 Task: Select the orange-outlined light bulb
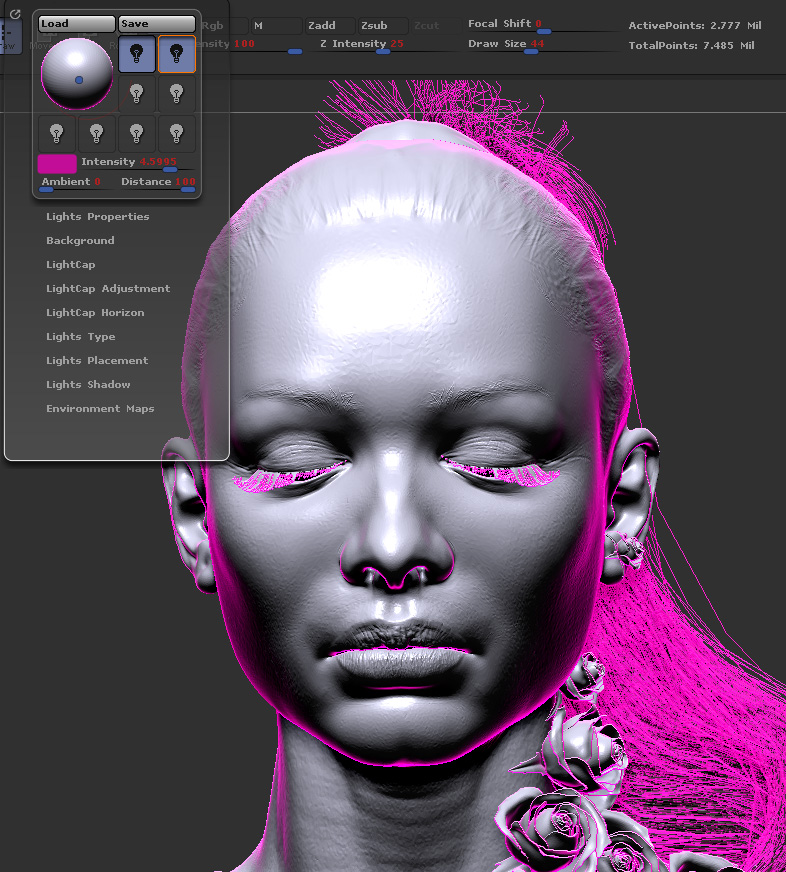click(x=176, y=54)
